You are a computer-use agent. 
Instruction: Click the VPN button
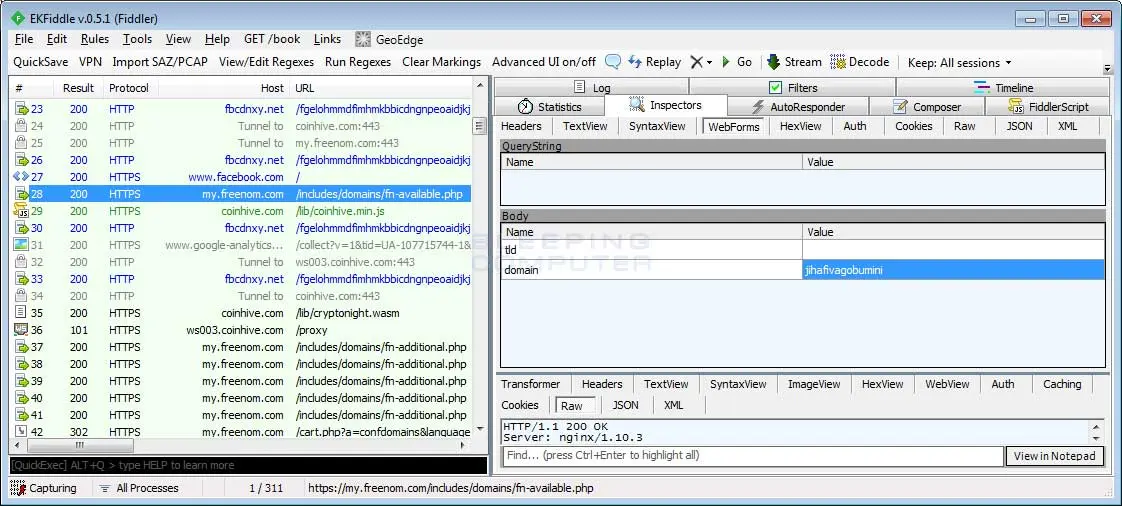[x=90, y=62]
